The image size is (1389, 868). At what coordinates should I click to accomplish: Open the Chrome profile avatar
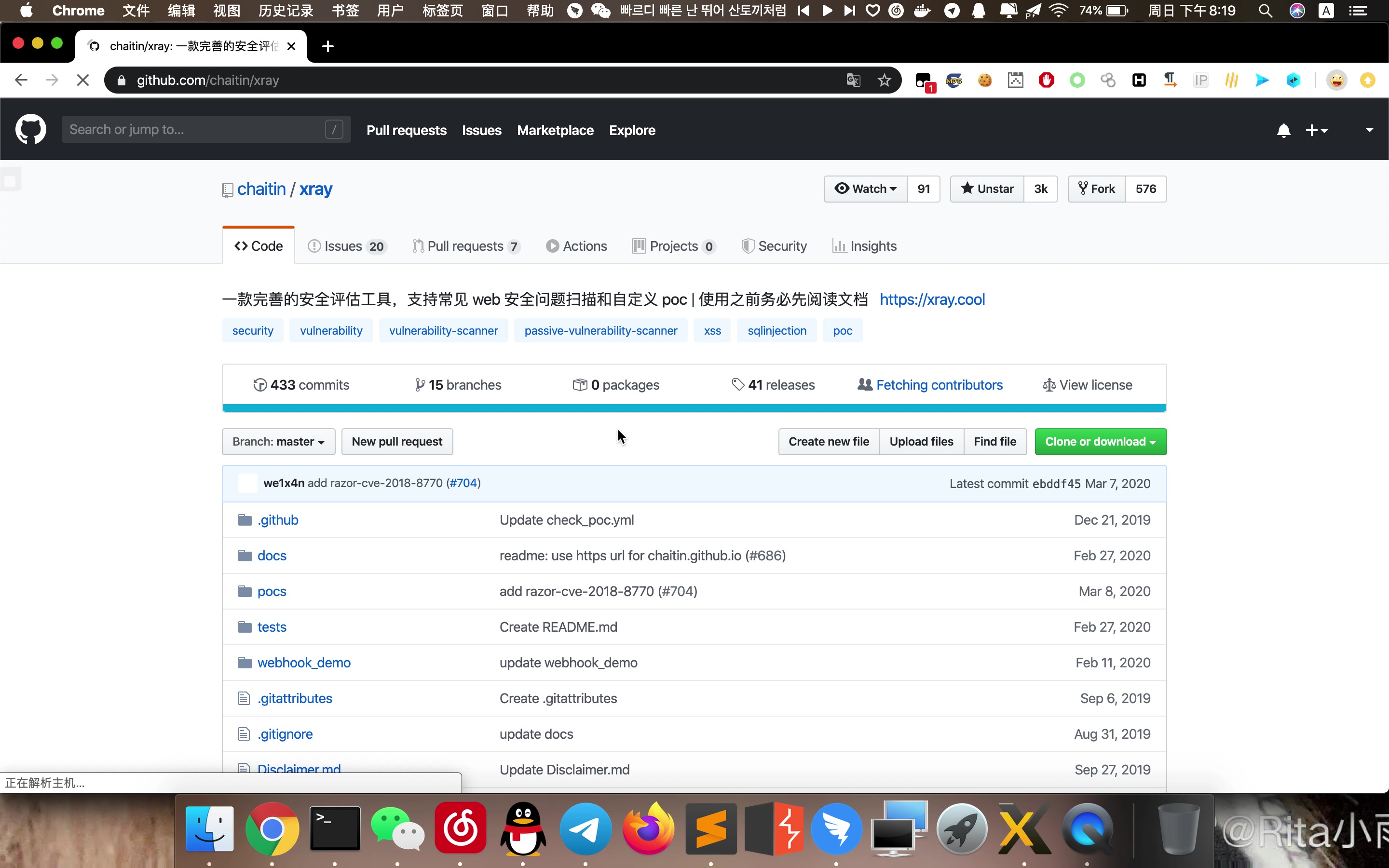click(1337, 81)
